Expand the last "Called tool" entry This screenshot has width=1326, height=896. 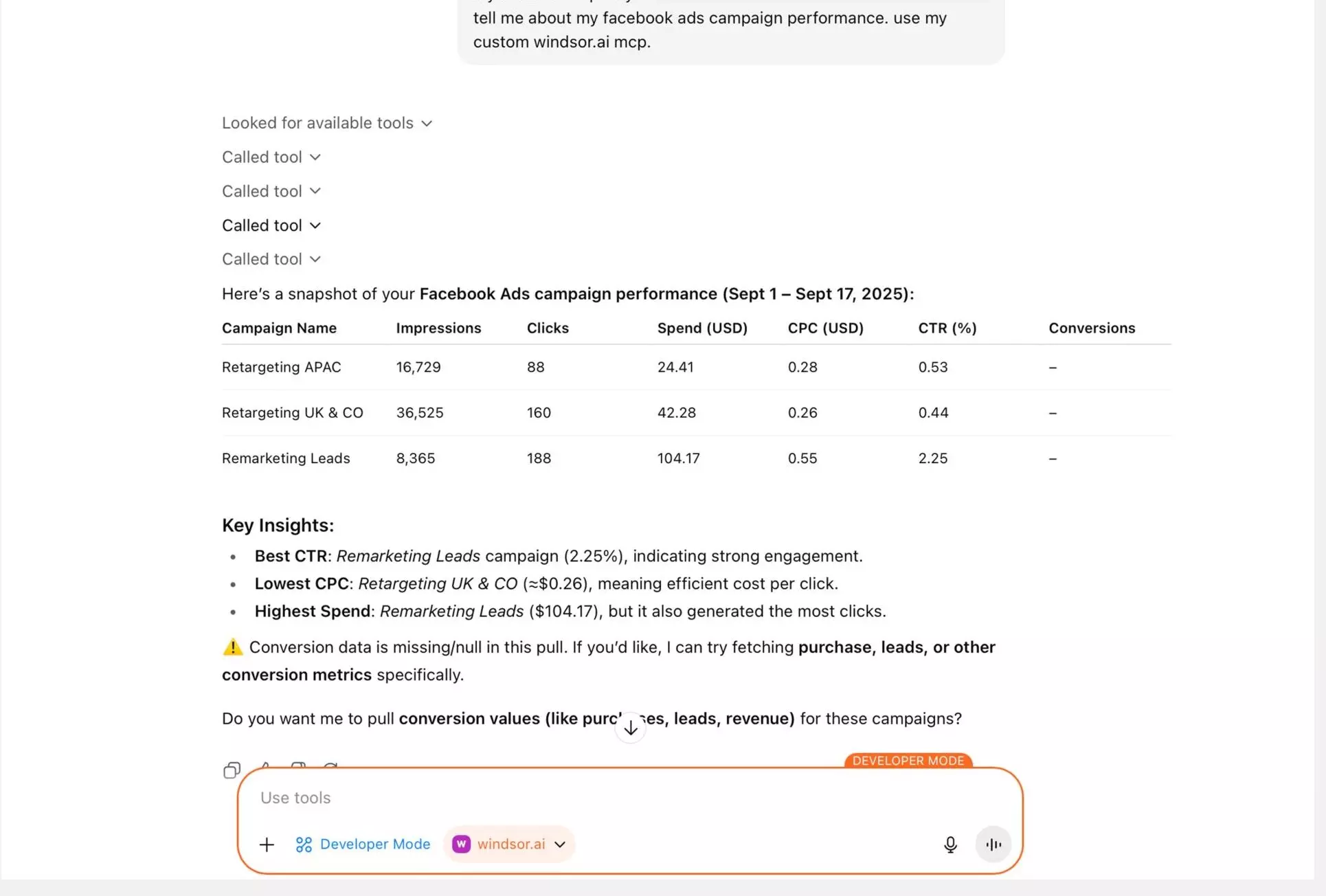(x=271, y=259)
